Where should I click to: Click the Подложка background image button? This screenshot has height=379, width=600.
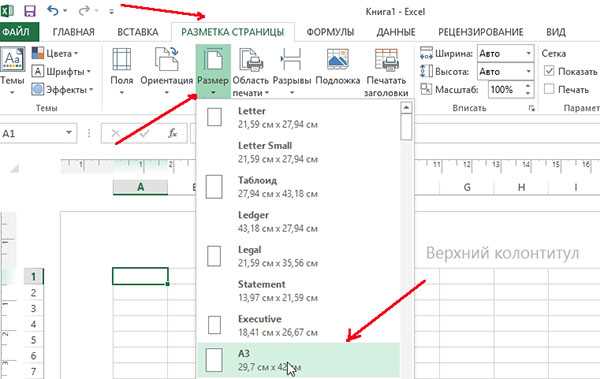pos(338,67)
